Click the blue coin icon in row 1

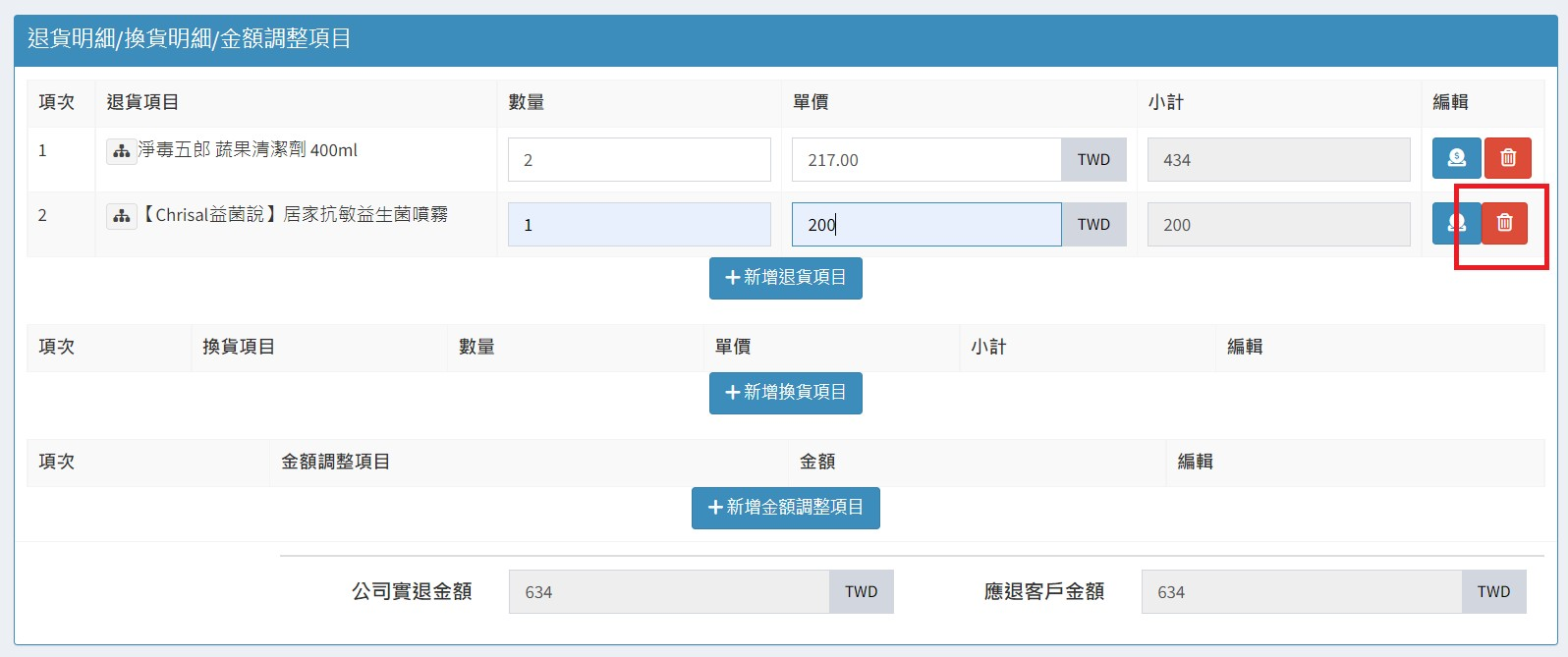pyautogui.click(x=1456, y=158)
